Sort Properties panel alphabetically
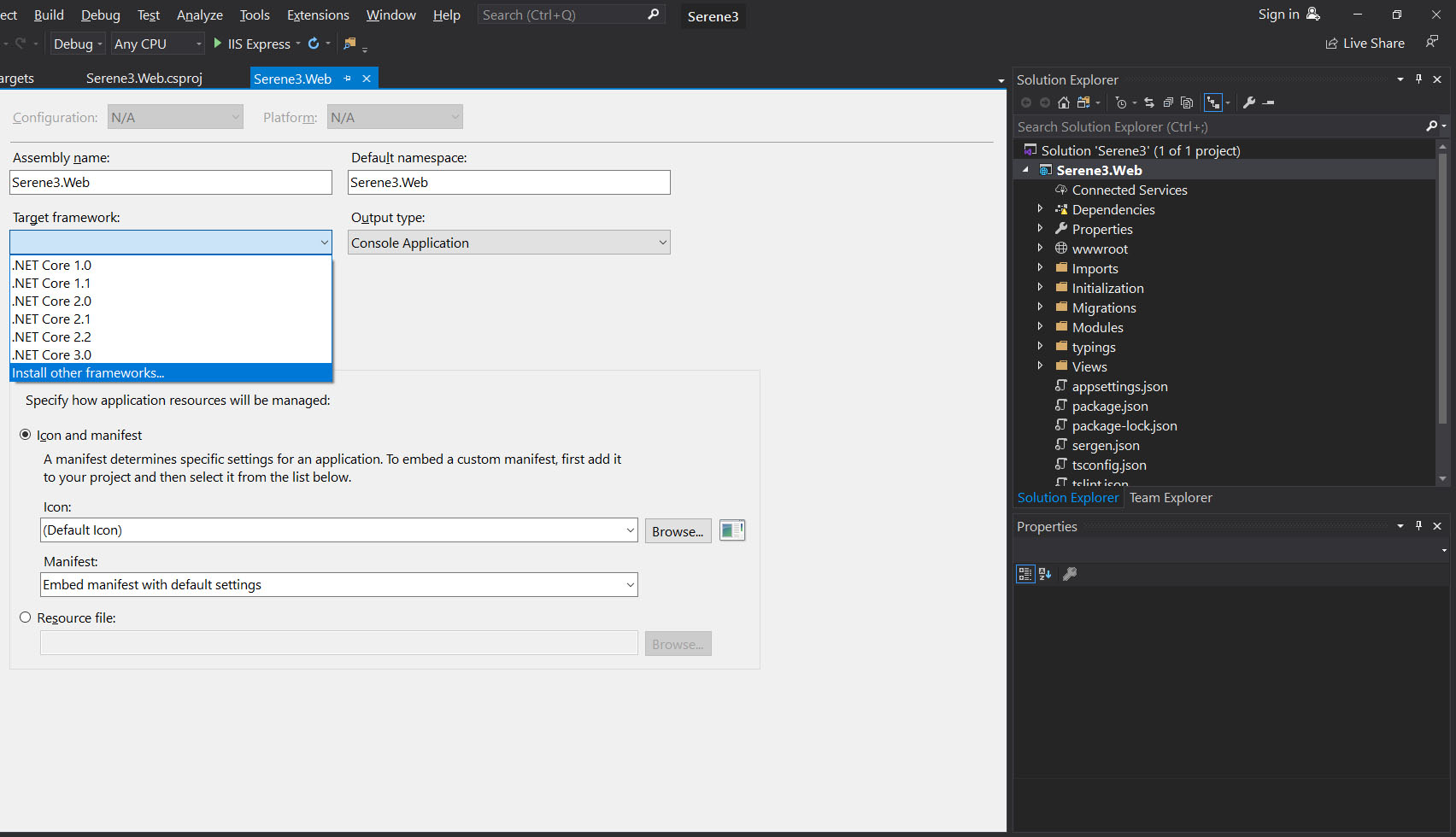1456x837 pixels. pyautogui.click(x=1046, y=573)
